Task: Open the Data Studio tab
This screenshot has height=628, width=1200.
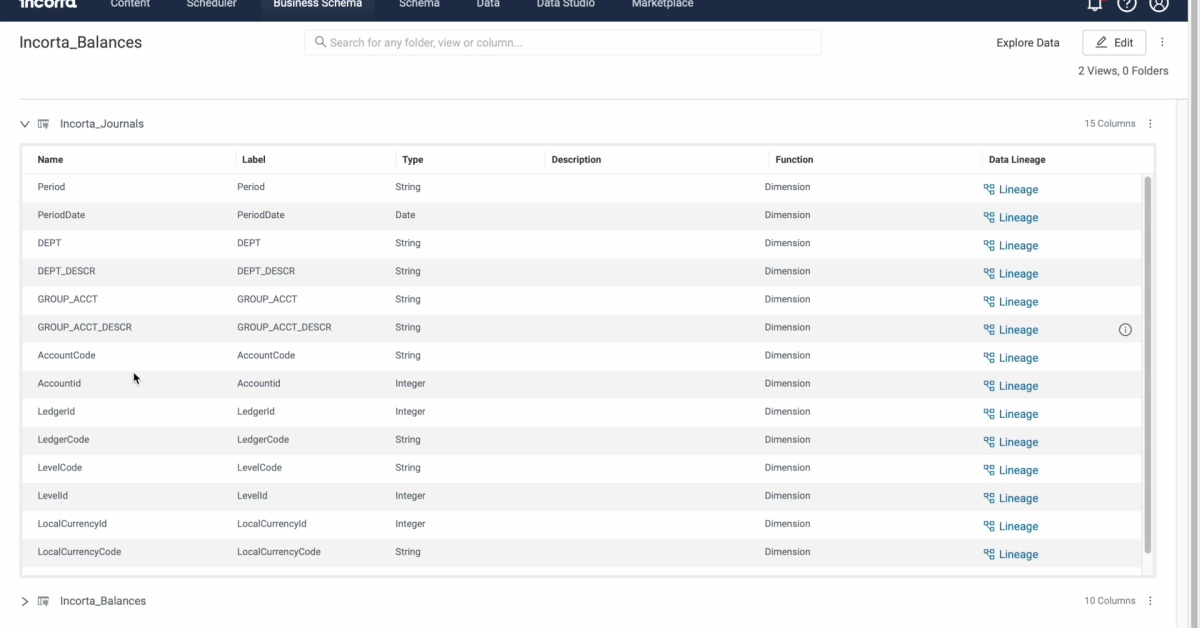Action: pos(566,5)
